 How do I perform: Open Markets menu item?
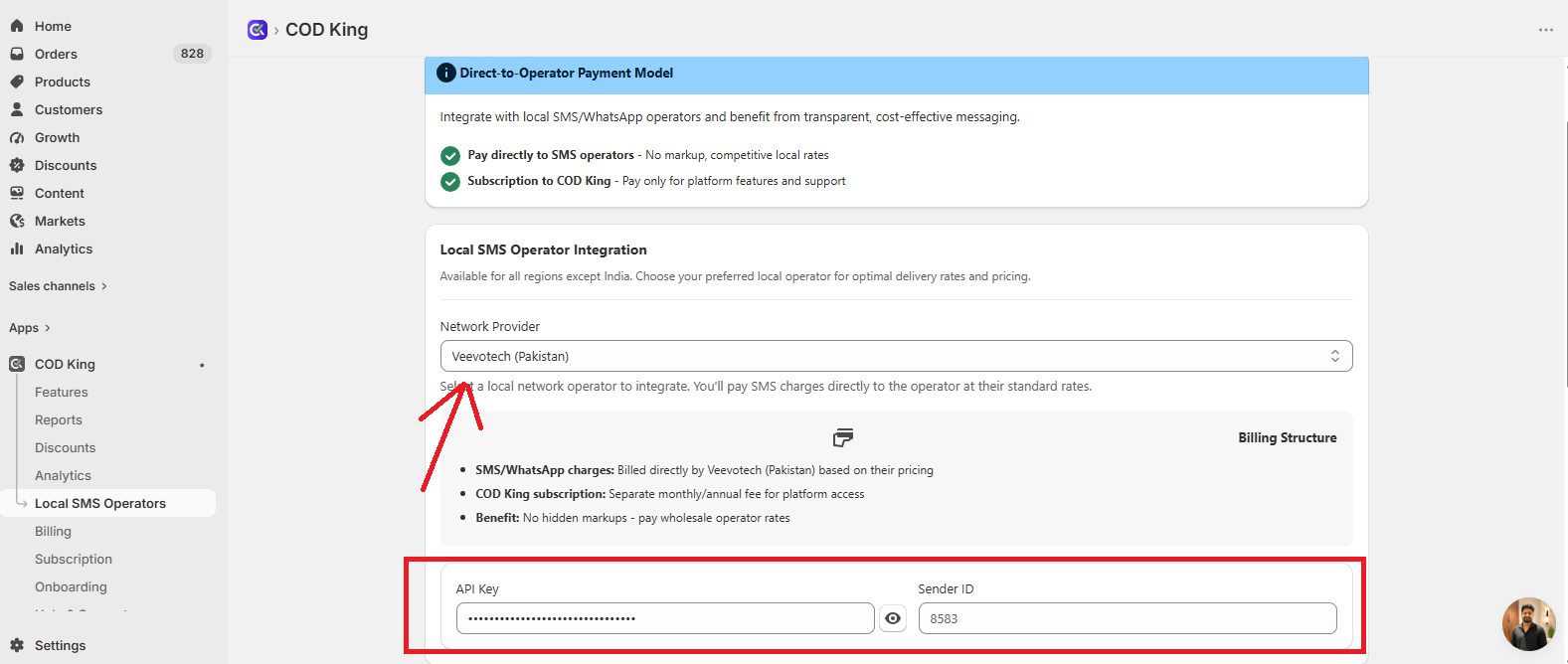60,221
